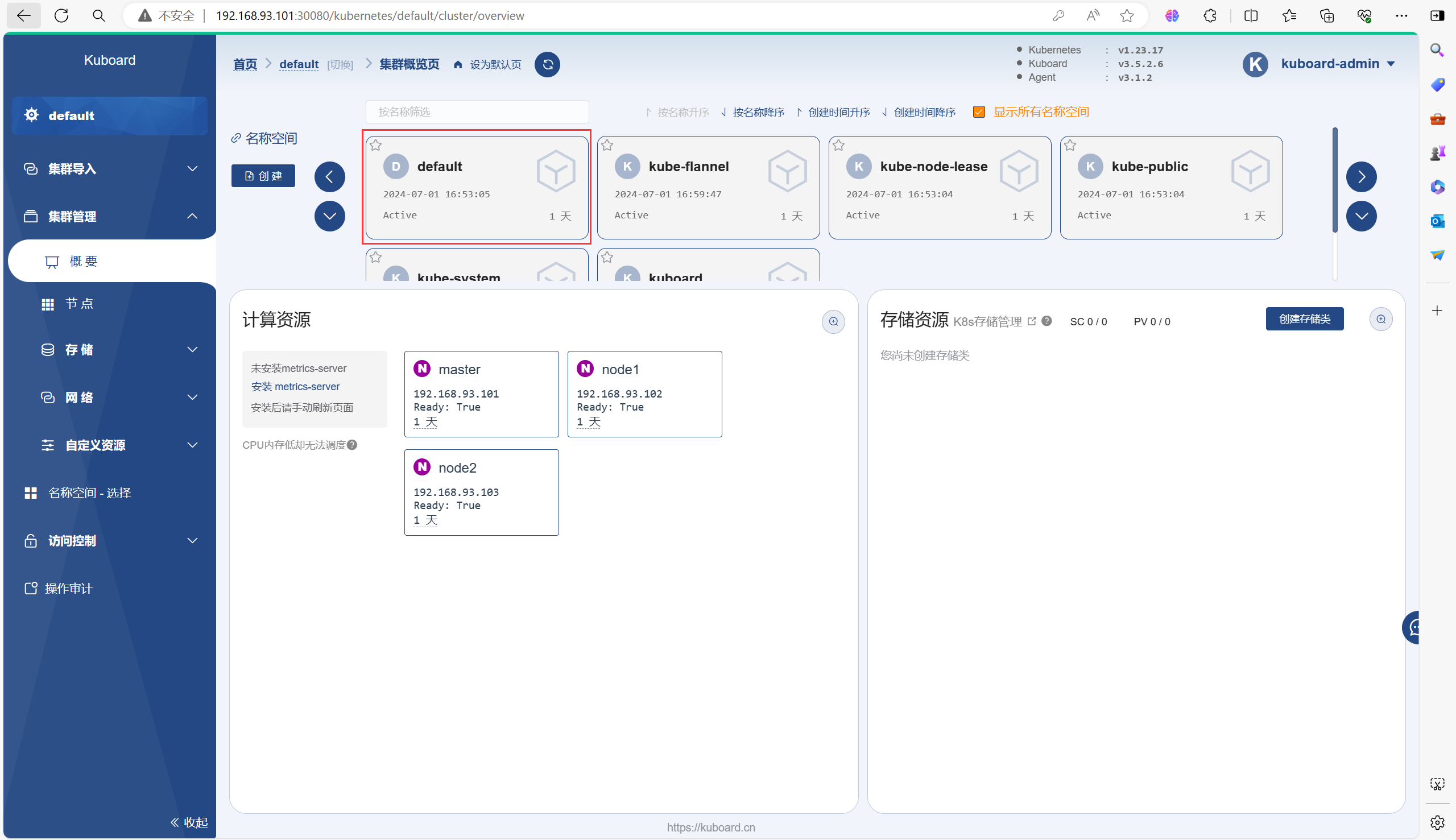This screenshot has height=840, width=1456.
Task: Click the help icon beside K8s存储管理
Action: tap(1046, 321)
